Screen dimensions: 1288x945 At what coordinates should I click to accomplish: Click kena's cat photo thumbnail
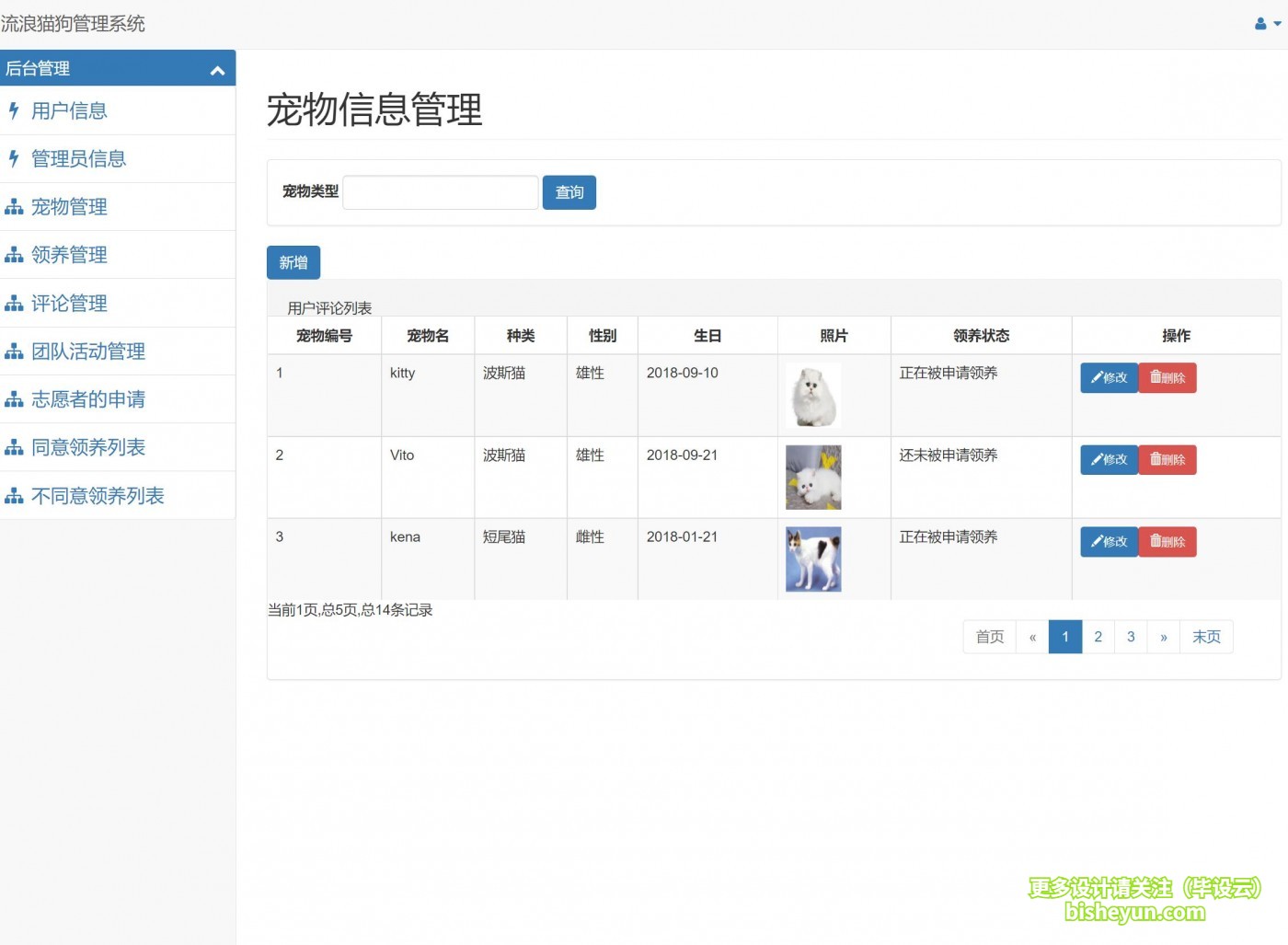pyautogui.click(x=813, y=559)
